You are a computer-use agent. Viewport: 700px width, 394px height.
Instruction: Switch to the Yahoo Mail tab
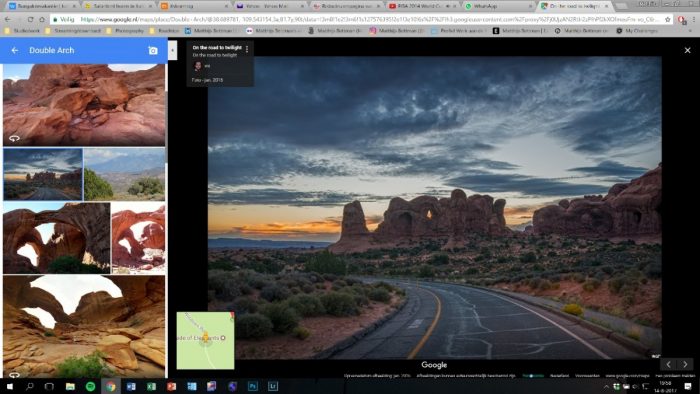(x=270, y=6)
